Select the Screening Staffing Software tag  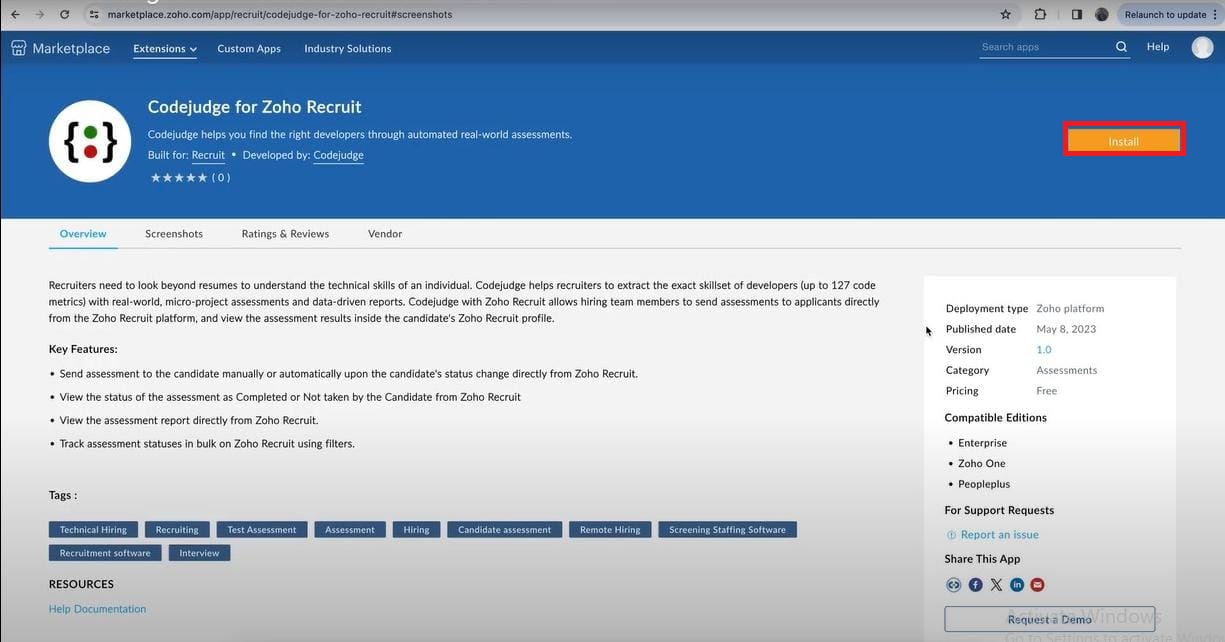pyautogui.click(x=727, y=530)
